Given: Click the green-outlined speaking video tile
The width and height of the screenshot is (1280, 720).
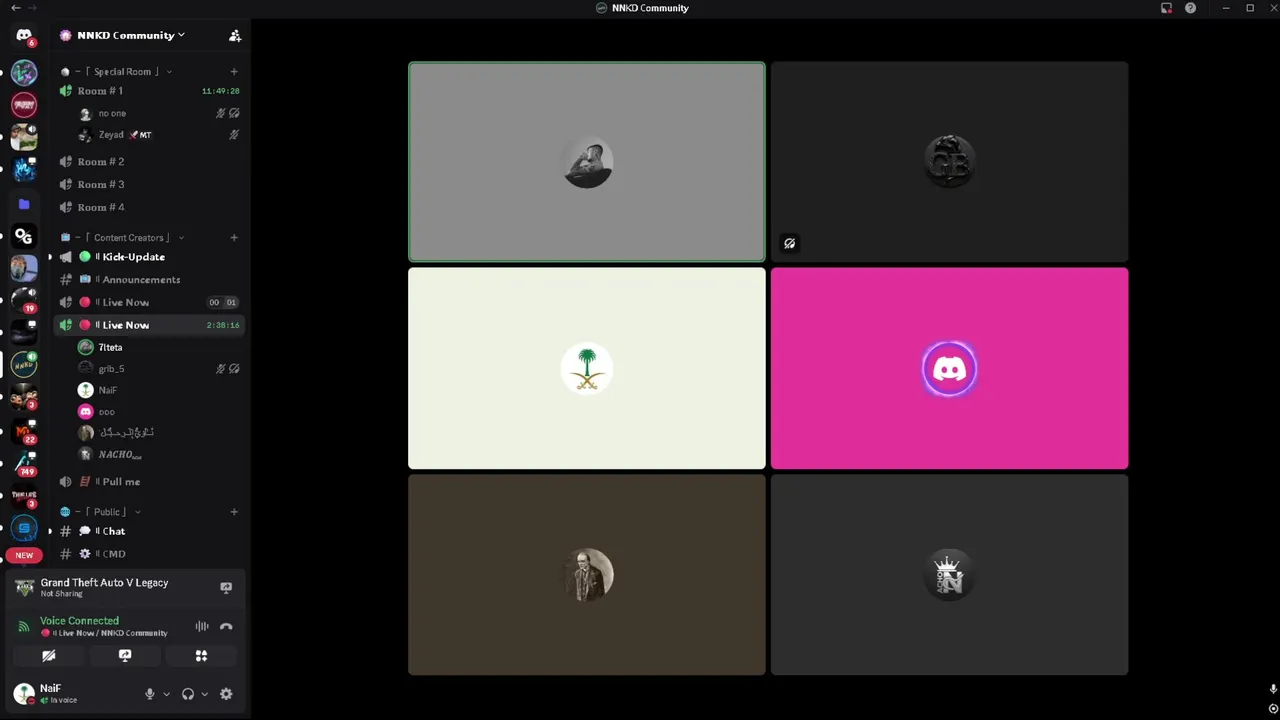Looking at the screenshot, I should (586, 162).
